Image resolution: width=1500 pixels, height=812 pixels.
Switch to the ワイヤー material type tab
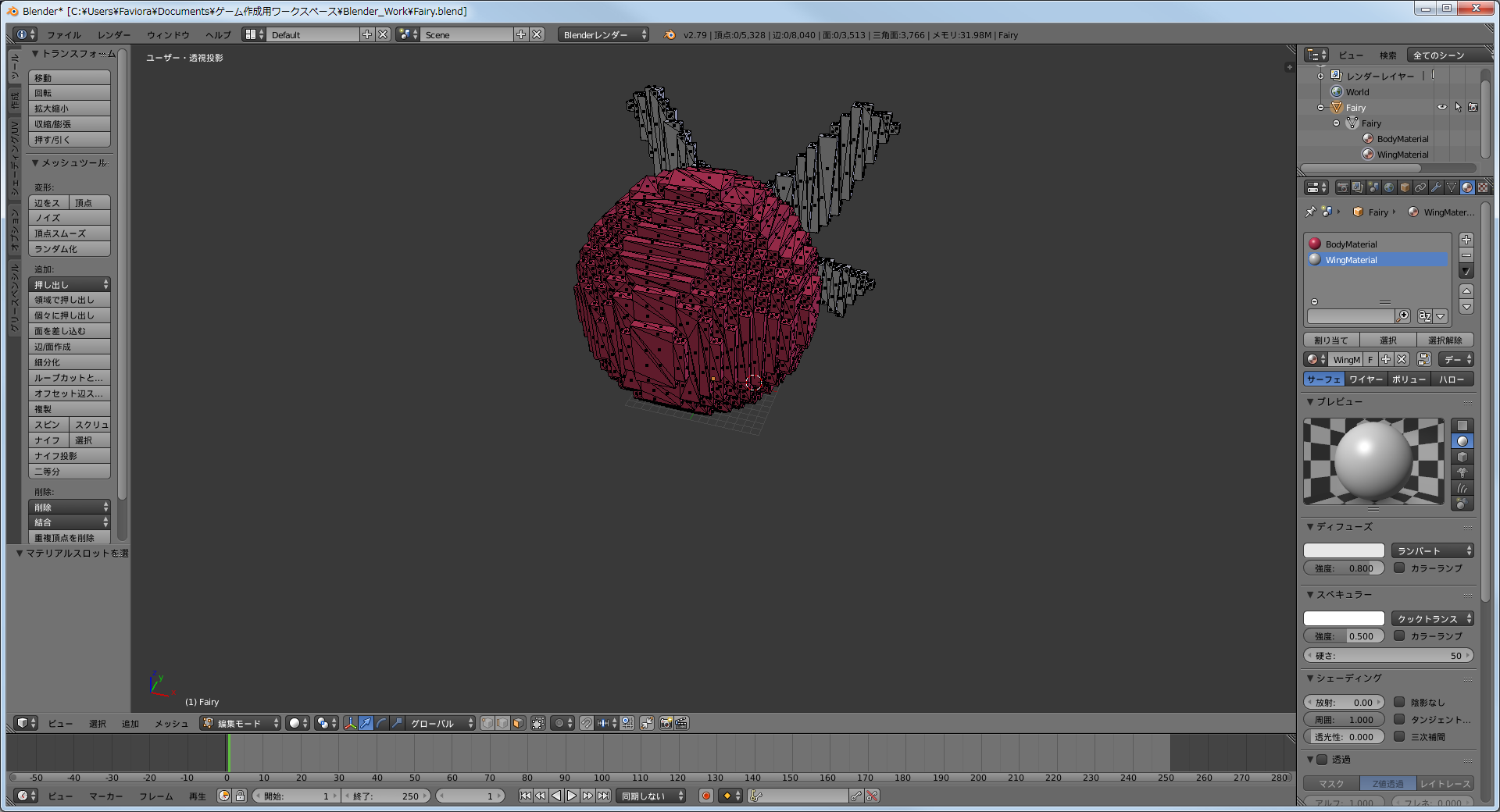[x=1366, y=379]
